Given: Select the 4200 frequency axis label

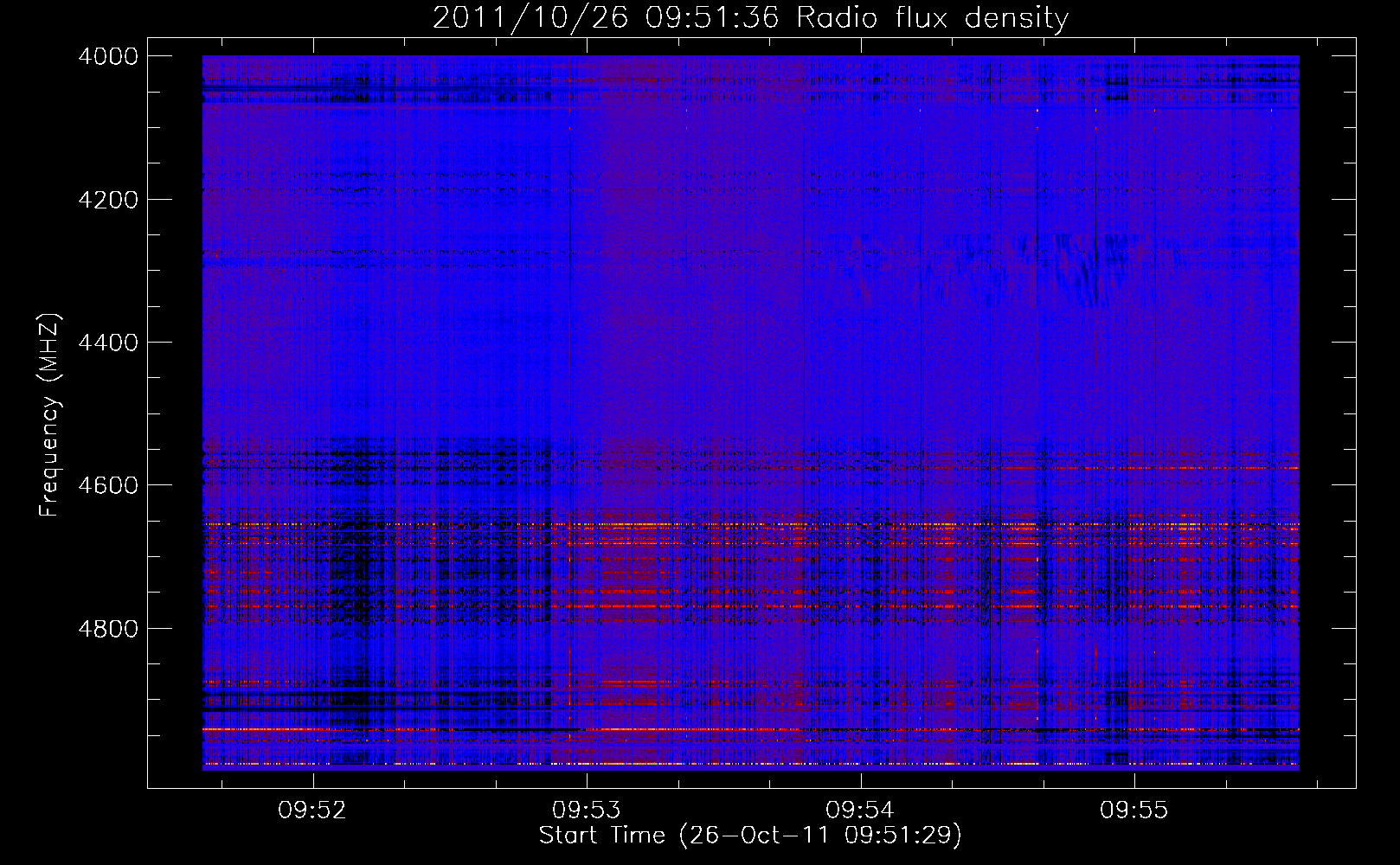Looking at the screenshot, I should (x=108, y=200).
